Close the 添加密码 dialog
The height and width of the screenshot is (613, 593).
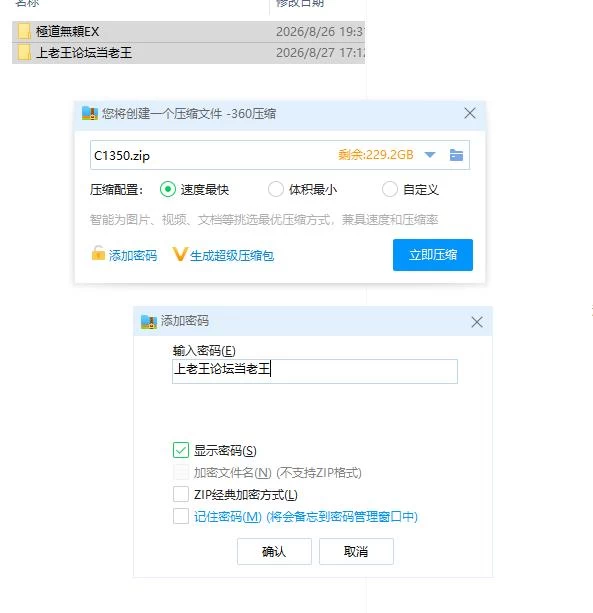pos(477,322)
